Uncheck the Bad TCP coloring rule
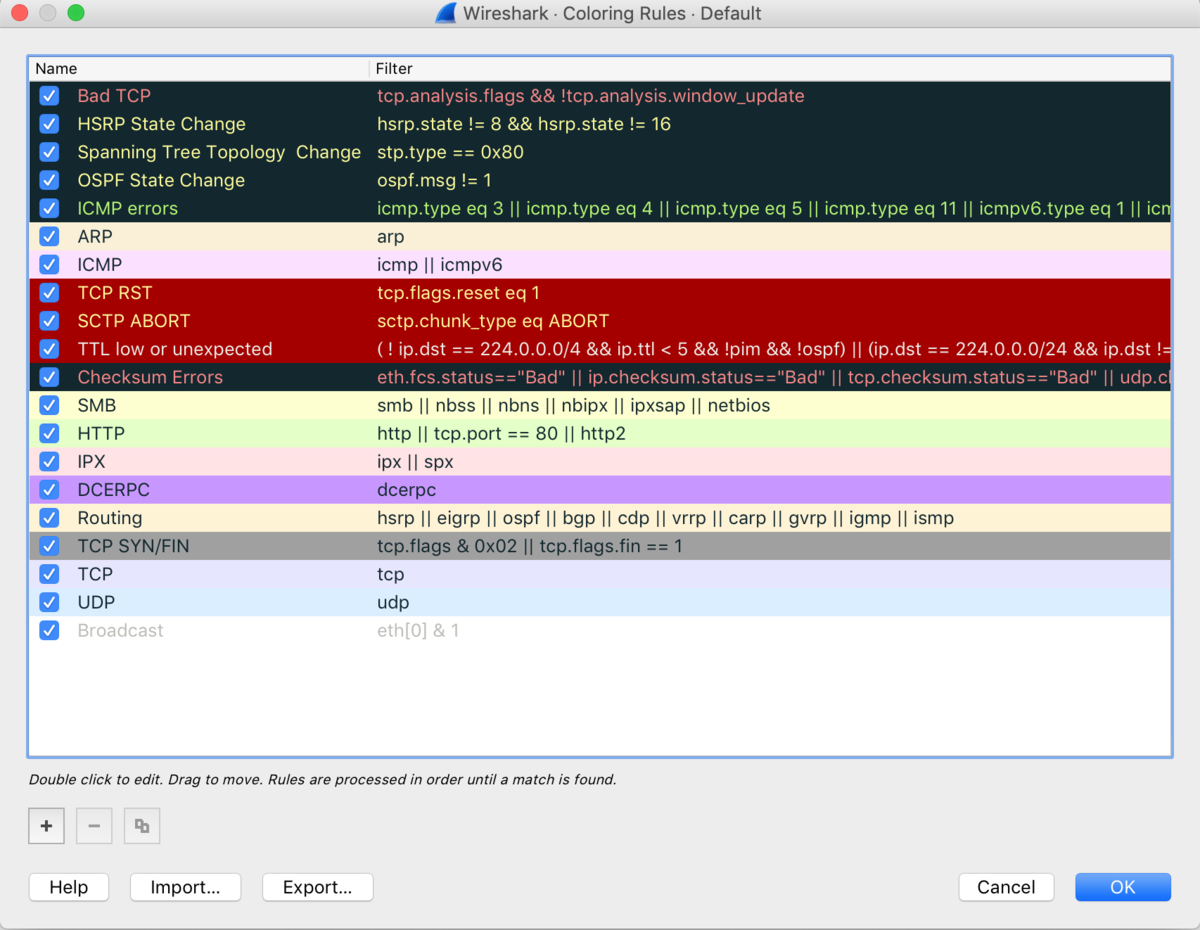Viewport: 1200px width, 930px height. [49, 95]
